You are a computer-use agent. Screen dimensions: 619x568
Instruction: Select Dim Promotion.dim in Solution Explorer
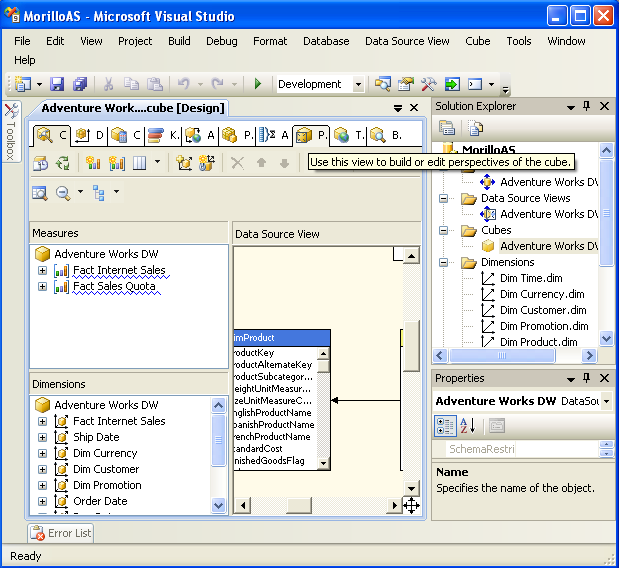(x=544, y=326)
